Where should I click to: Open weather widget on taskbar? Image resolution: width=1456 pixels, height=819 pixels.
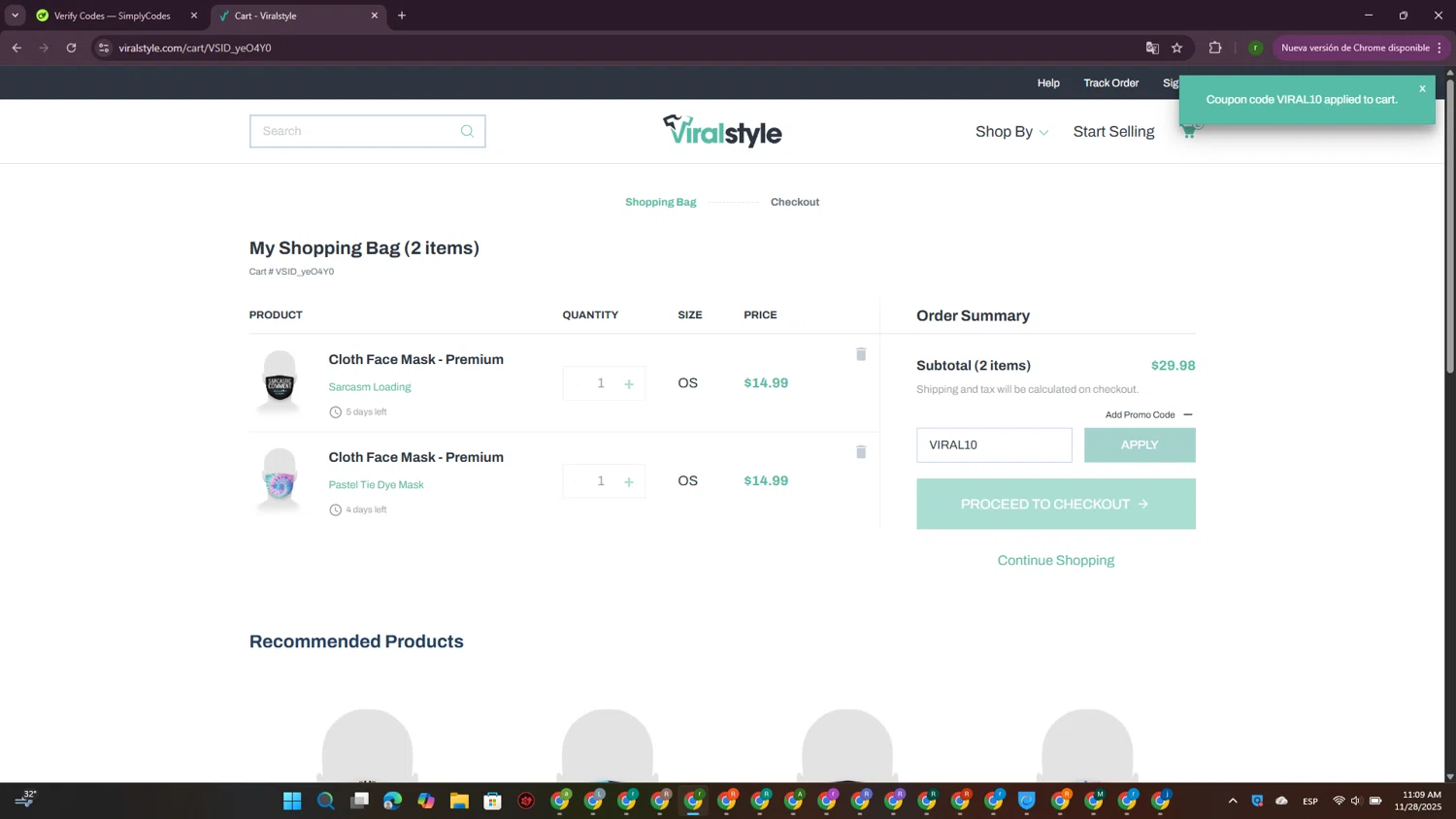click(x=25, y=799)
